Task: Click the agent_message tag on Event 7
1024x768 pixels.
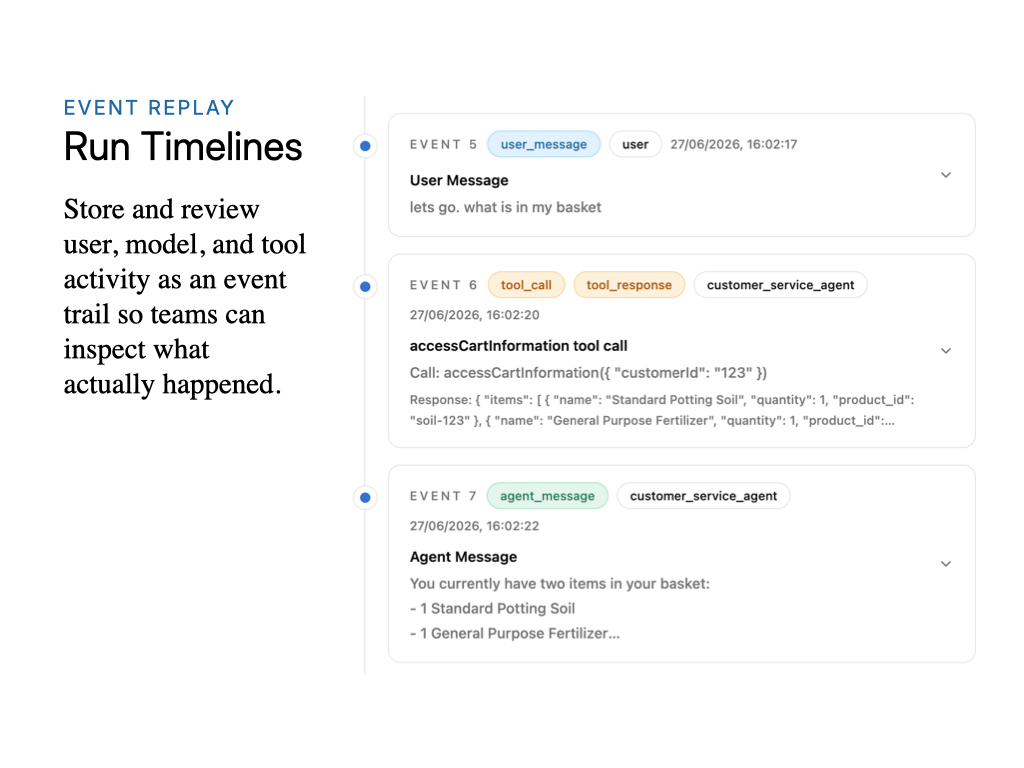Action: tap(547, 496)
